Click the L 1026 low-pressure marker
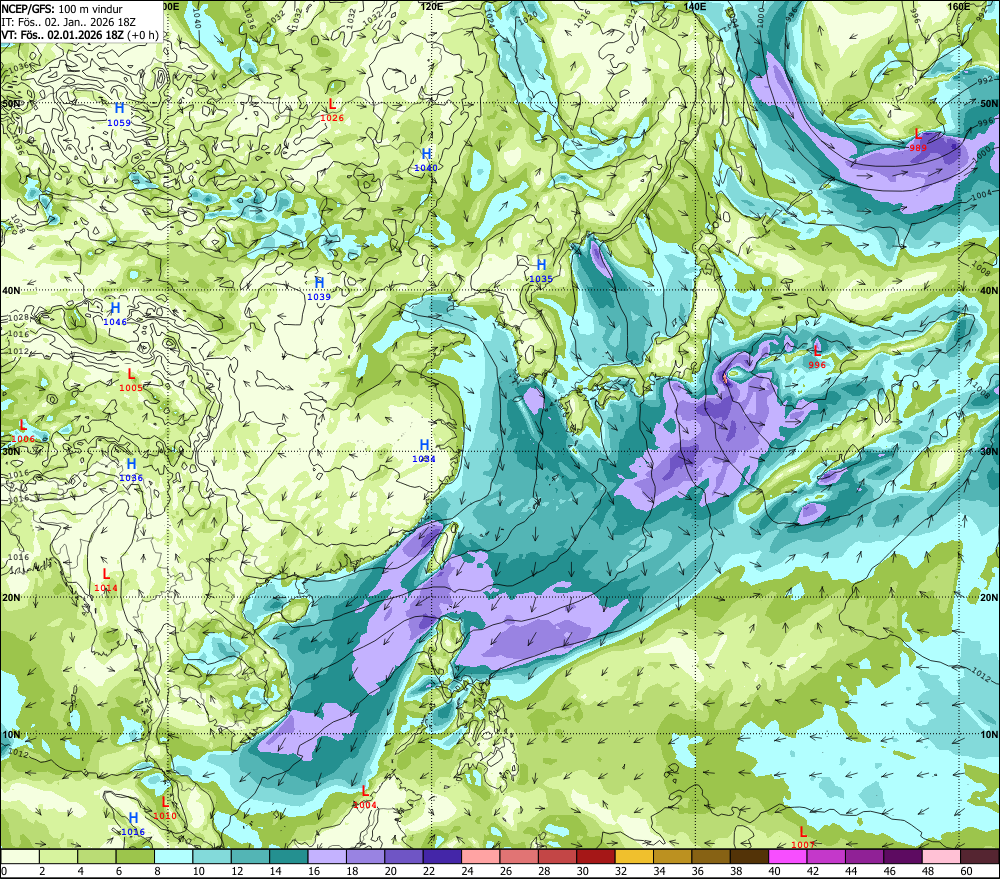 pos(332,110)
